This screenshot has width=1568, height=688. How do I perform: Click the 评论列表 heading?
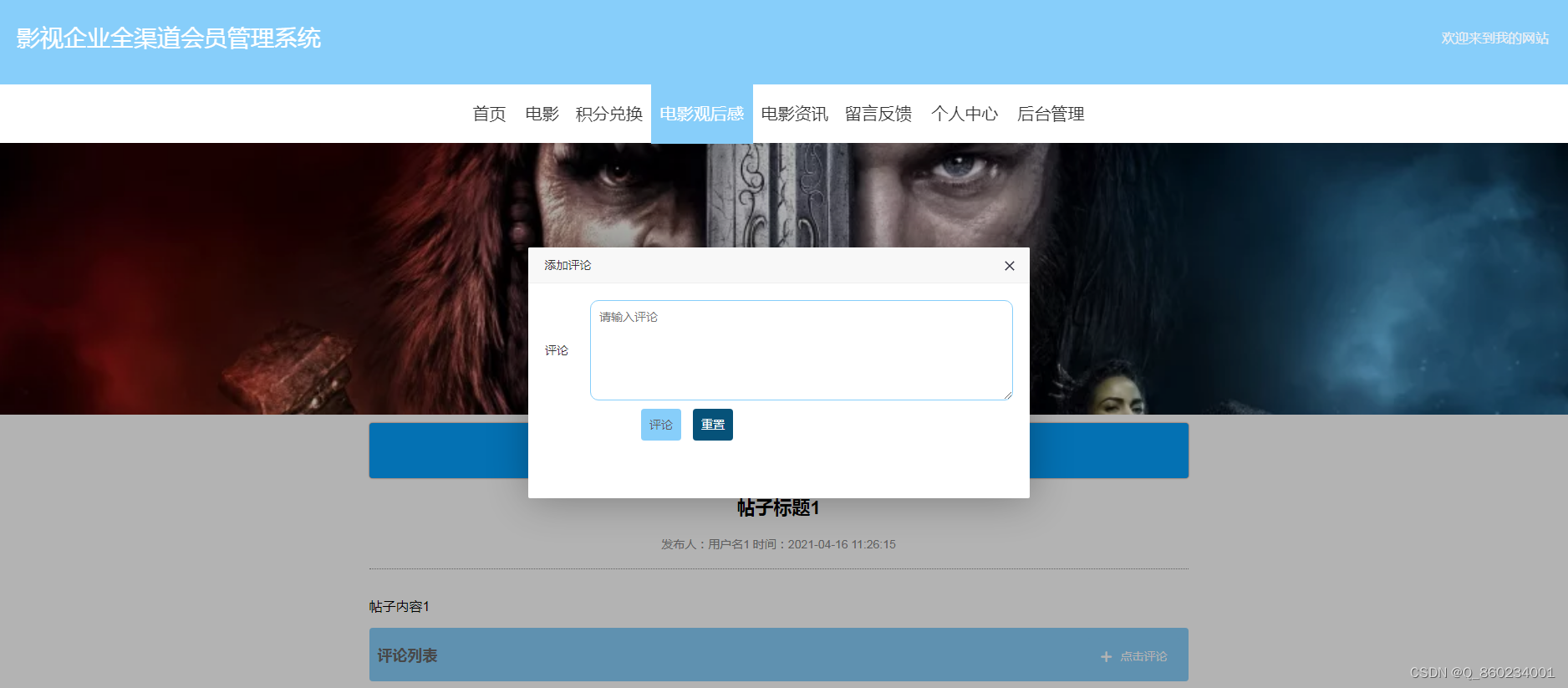[x=407, y=655]
